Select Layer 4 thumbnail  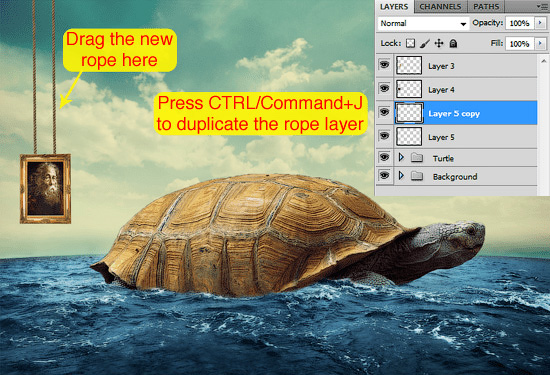(409, 89)
